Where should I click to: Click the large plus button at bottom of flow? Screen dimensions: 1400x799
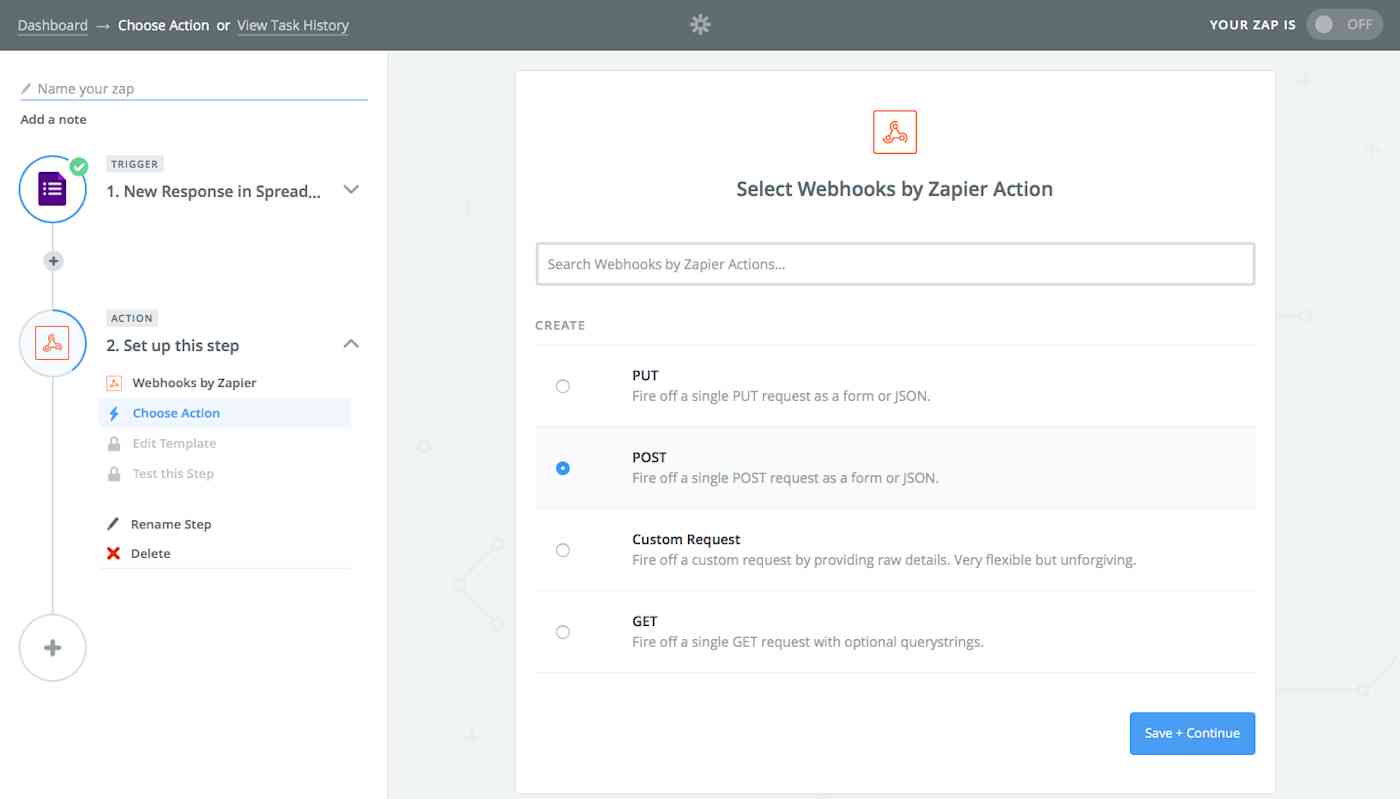coord(52,647)
